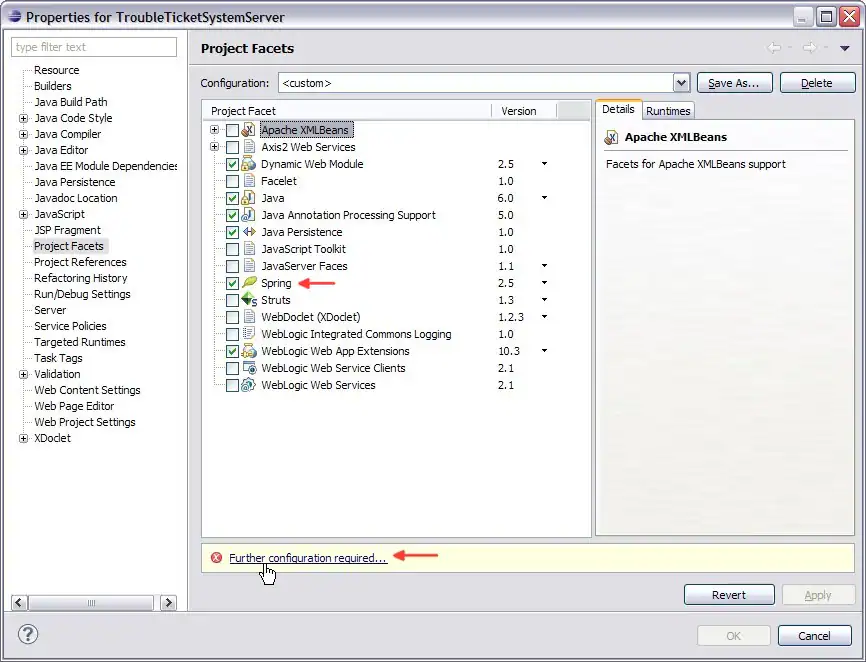Click the sidebar scrollbar right arrow

pos(168,602)
